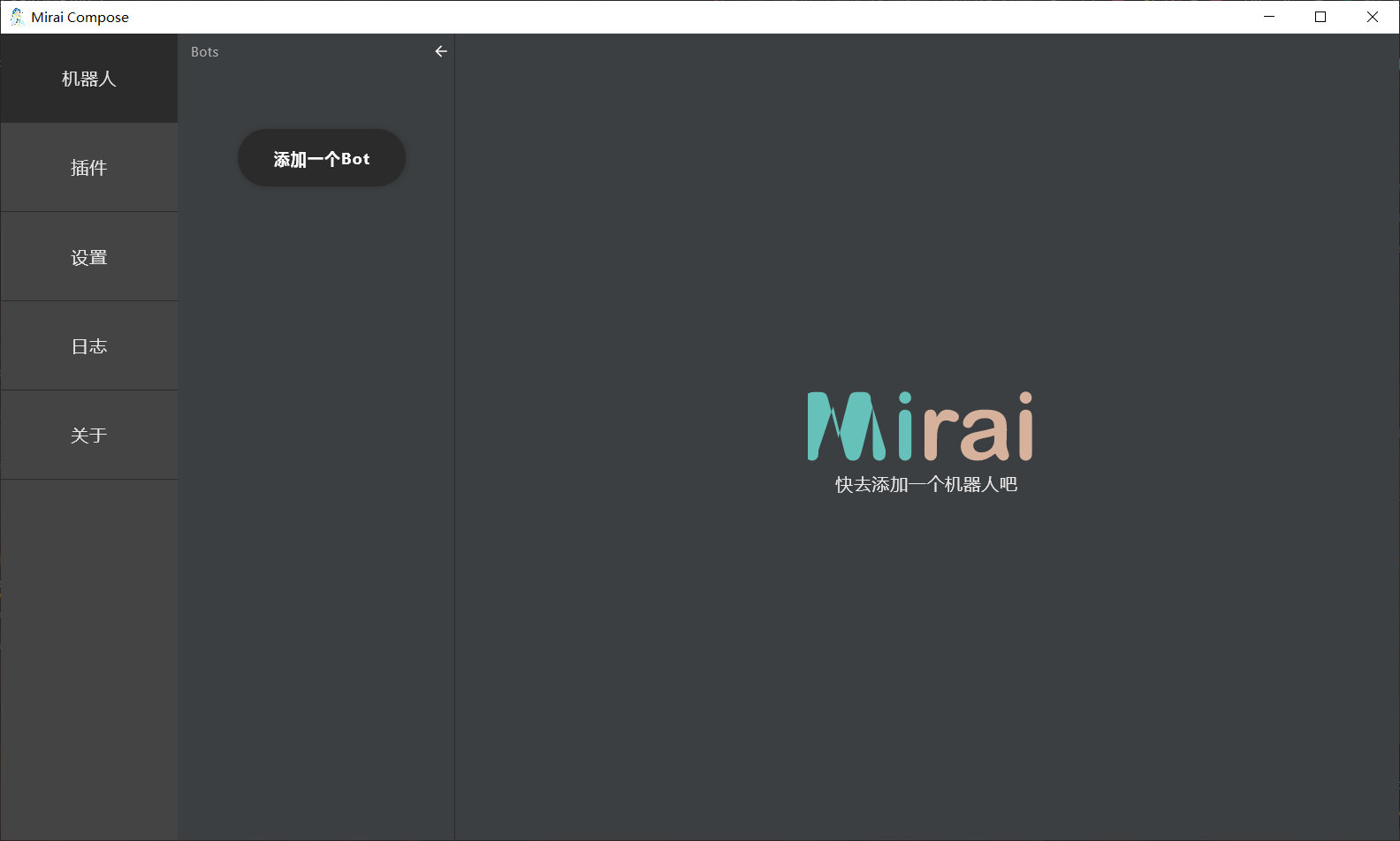The height and width of the screenshot is (841, 1400).
Task: Maximize the Mirai Compose window
Action: click(1320, 17)
